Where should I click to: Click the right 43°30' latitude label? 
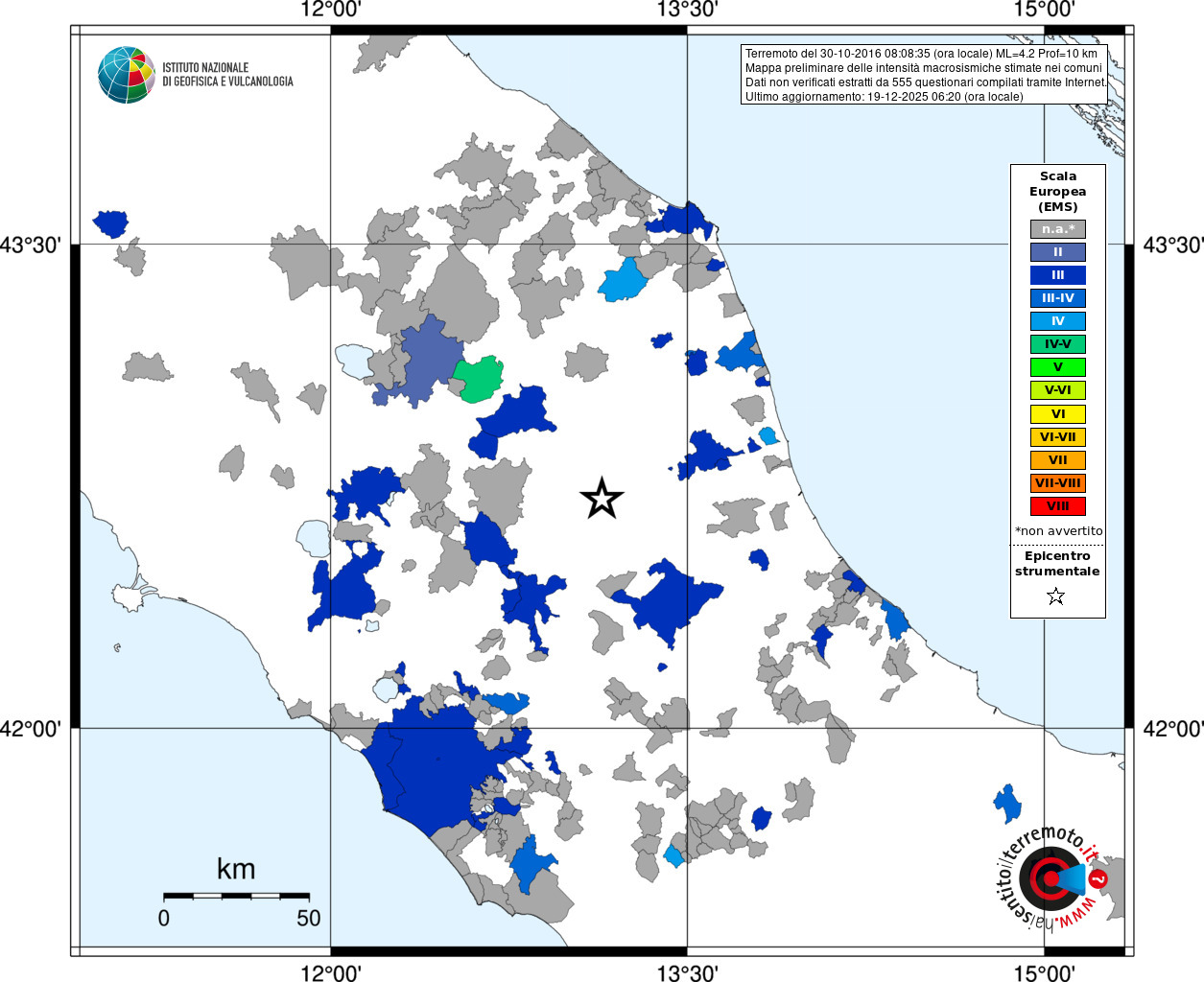1172,245
